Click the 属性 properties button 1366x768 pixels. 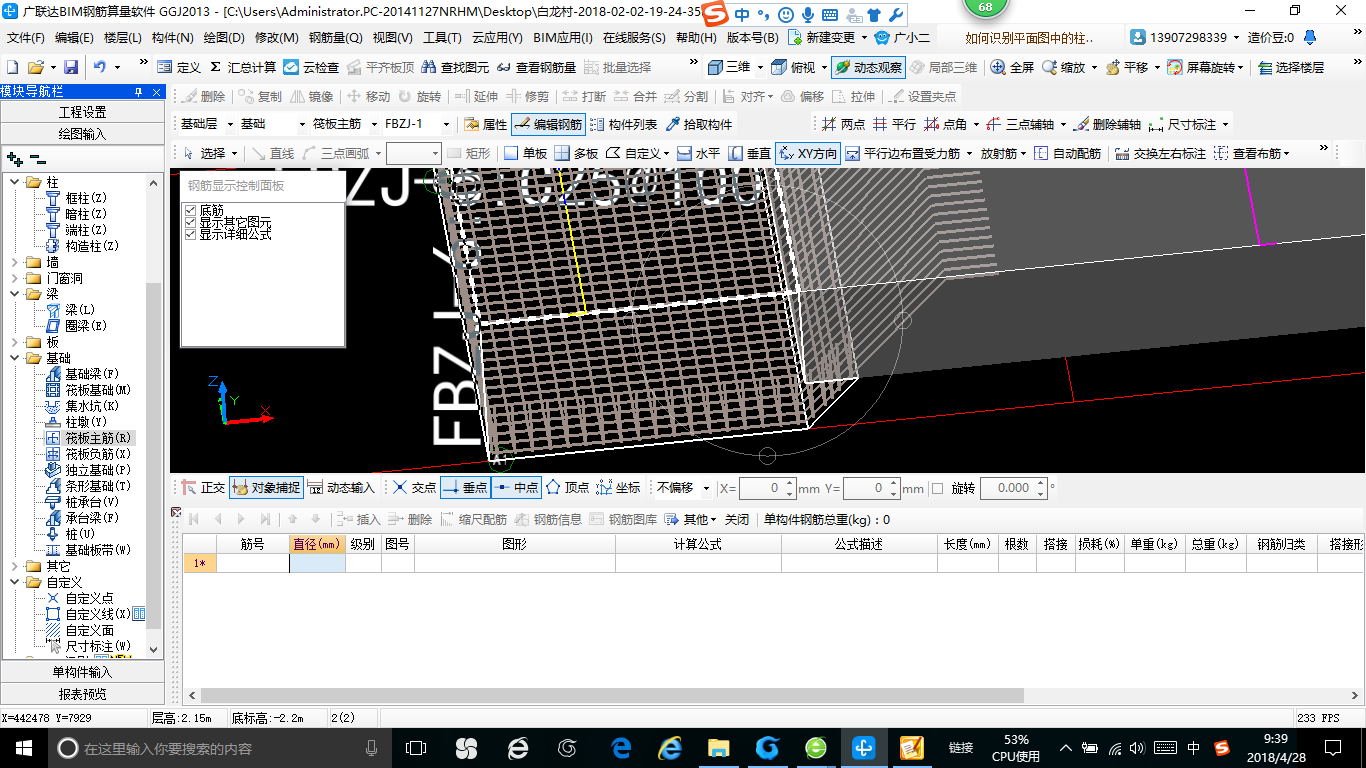pos(485,124)
